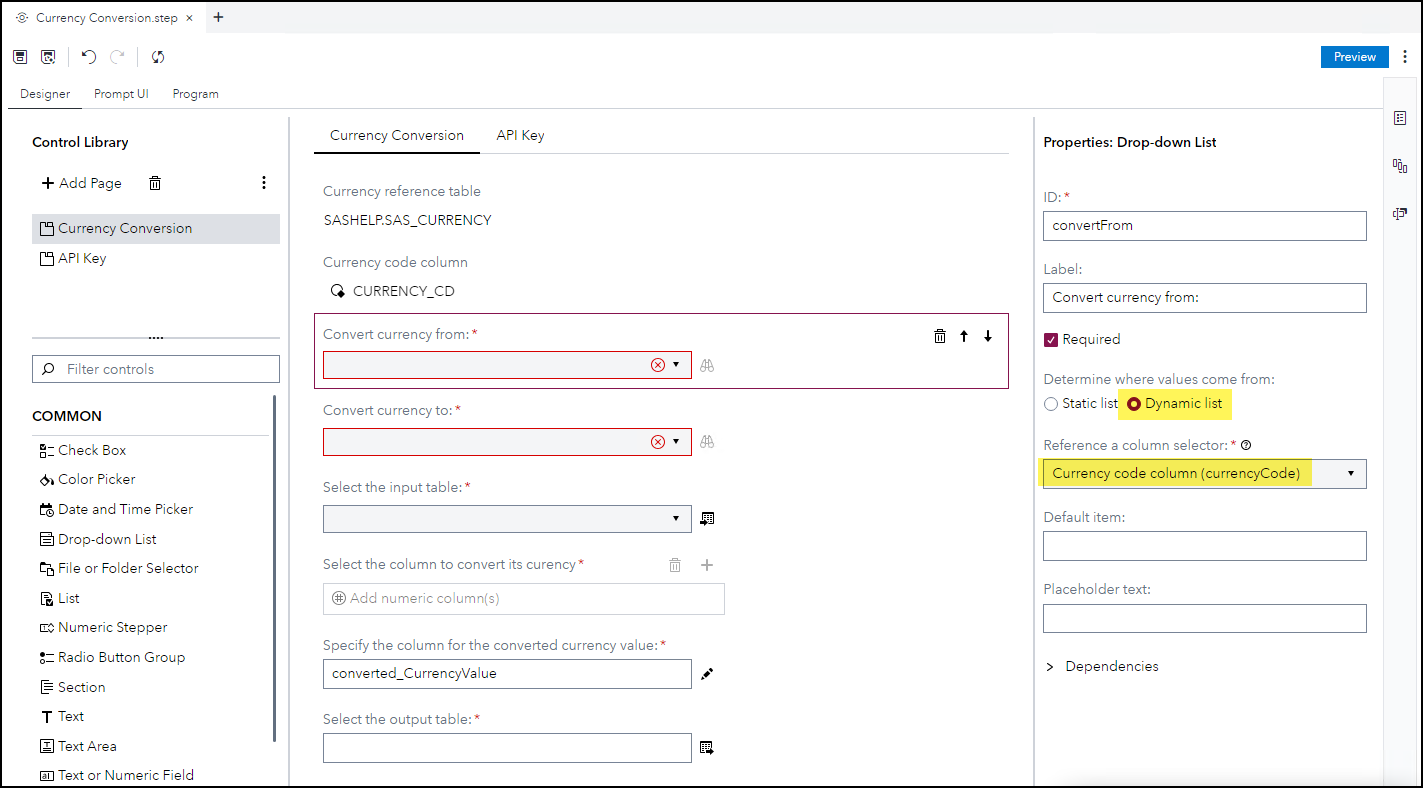Image resolution: width=1423 pixels, height=788 pixels.
Task: Switch to the Prompt UI tab
Action: [x=121, y=94]
